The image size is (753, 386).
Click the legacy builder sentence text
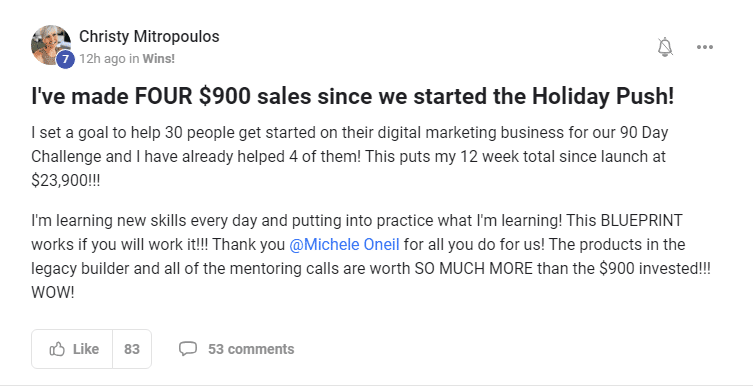pyautogui.click(x=371, y=268)
